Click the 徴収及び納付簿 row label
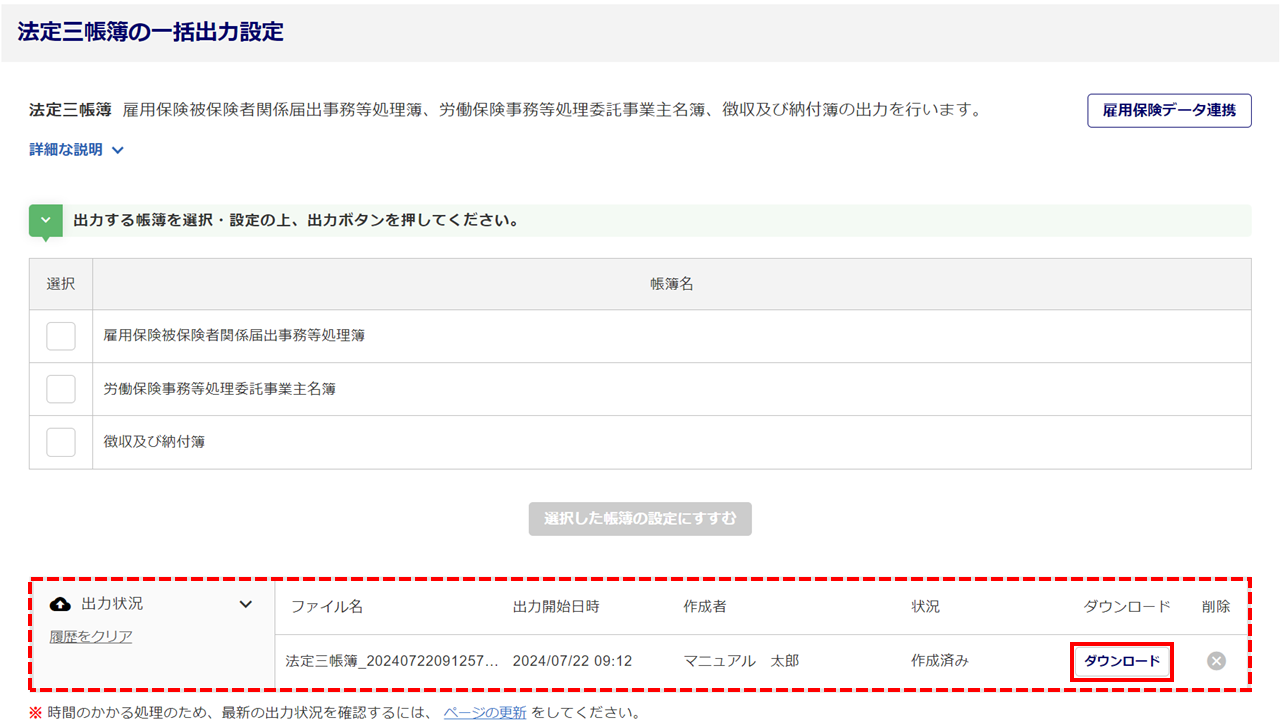The height and width of the screenshot is (727, 1280). (154, 442)
